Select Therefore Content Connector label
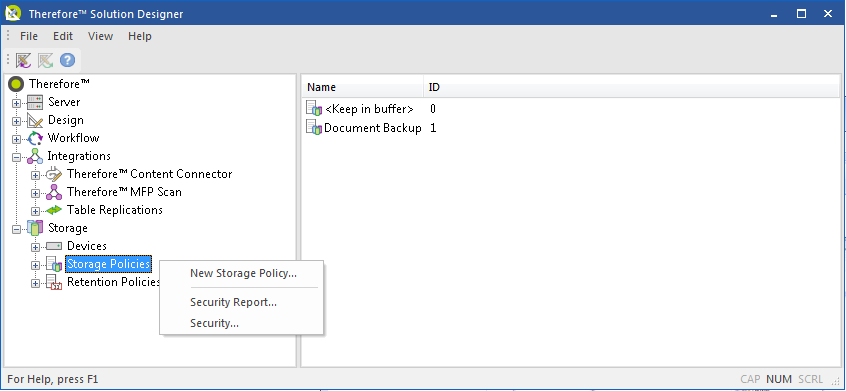 149,174
